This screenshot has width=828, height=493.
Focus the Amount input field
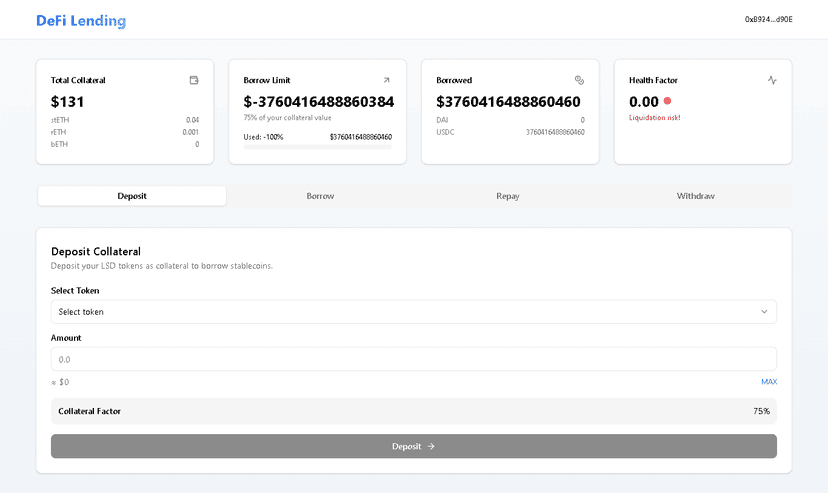point(413,359)
